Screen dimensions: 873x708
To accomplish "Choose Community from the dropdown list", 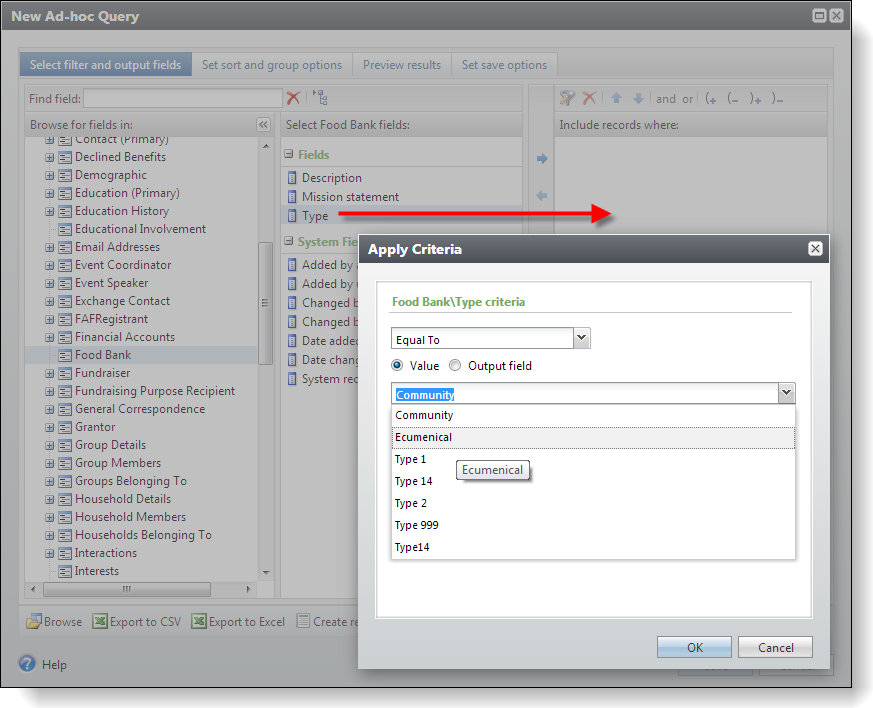I will 594,415.
